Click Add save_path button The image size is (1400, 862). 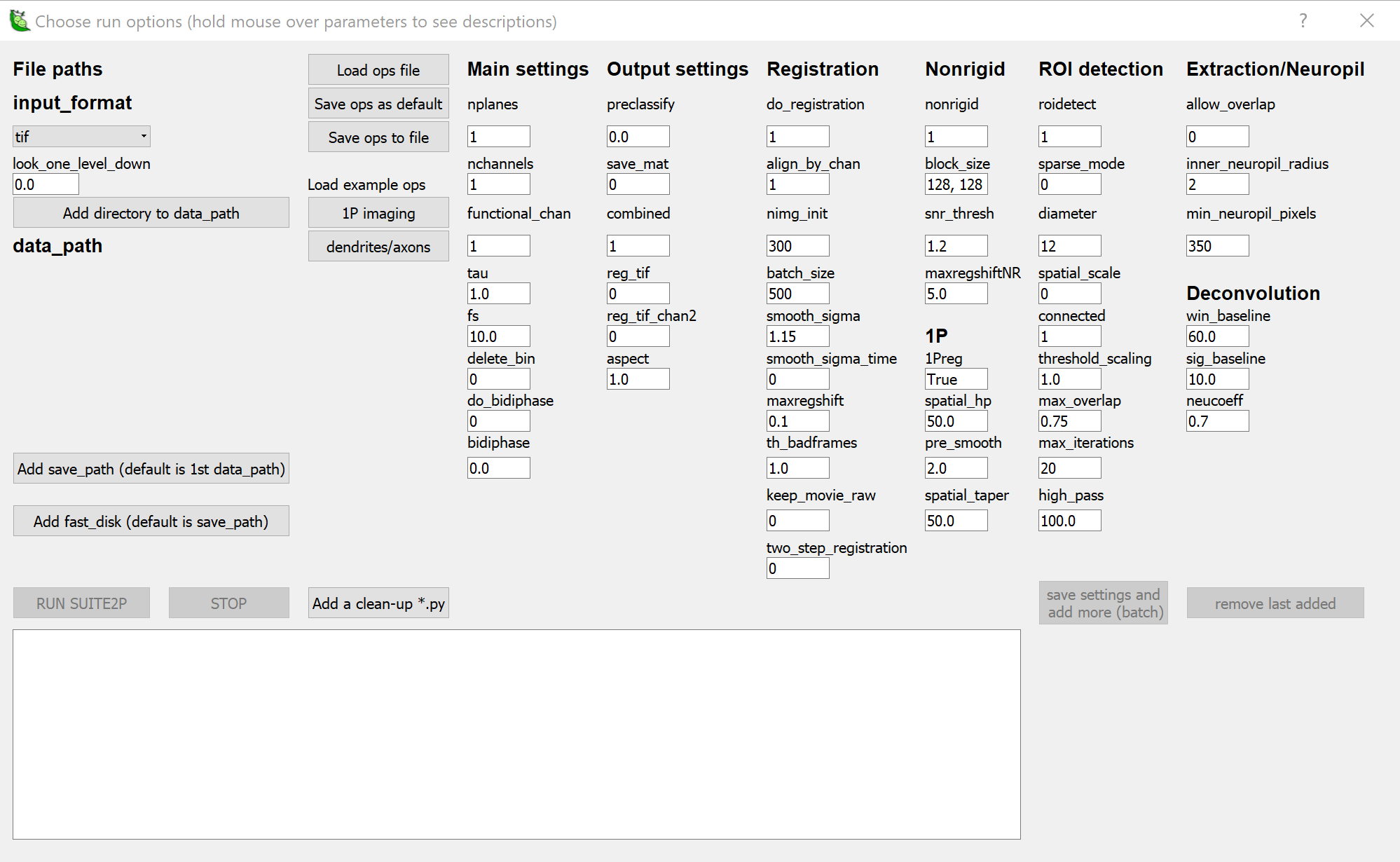(151, 468)
